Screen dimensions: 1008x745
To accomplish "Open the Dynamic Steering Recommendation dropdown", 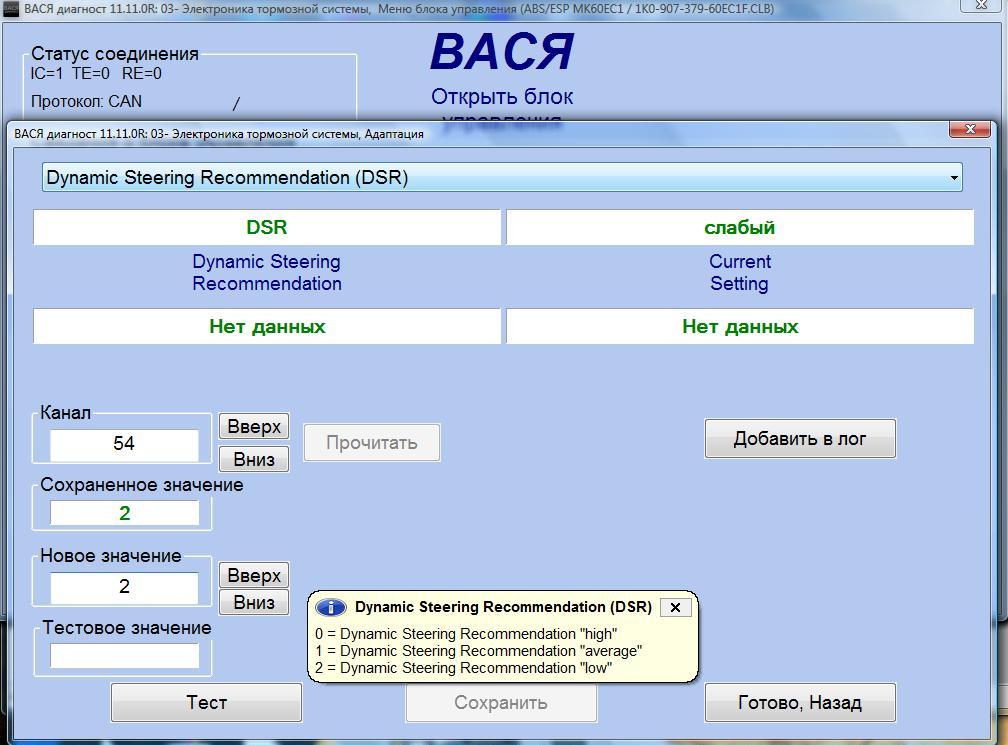I will [x=500, y=178].
